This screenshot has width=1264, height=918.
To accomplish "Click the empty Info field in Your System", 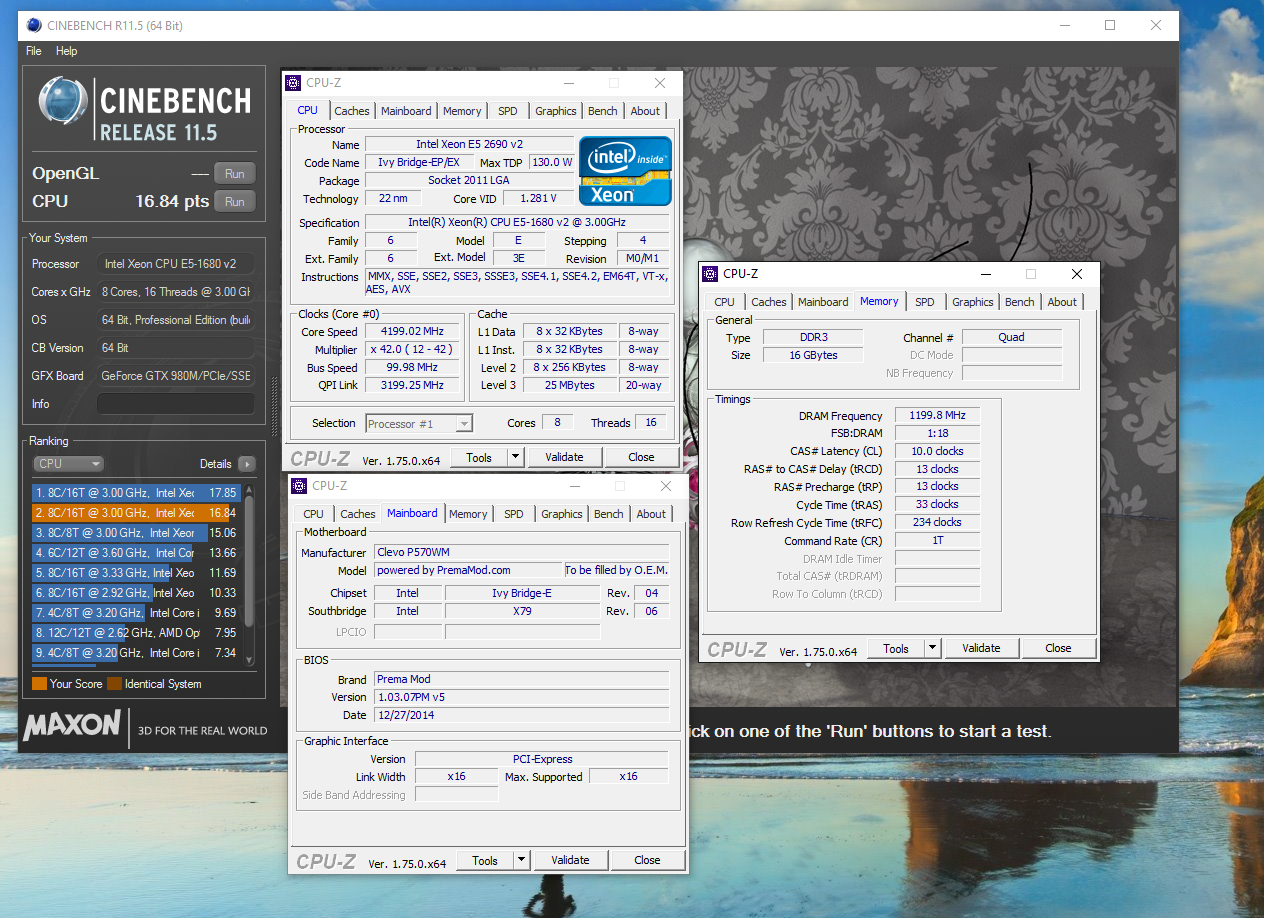I will 175,404.
